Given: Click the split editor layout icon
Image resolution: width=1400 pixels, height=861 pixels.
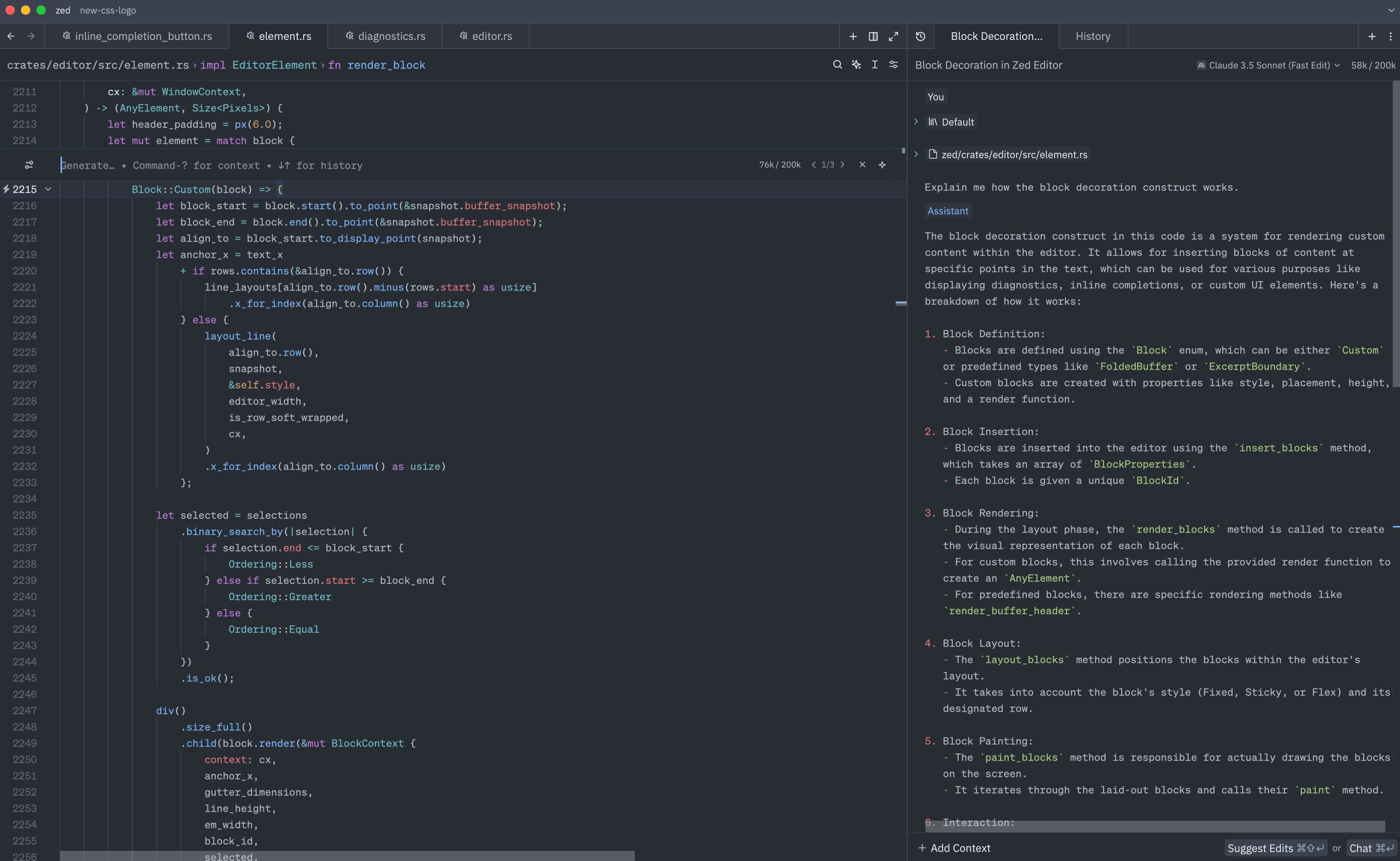Looking at the screenshot, I should (x=873, y=36).
